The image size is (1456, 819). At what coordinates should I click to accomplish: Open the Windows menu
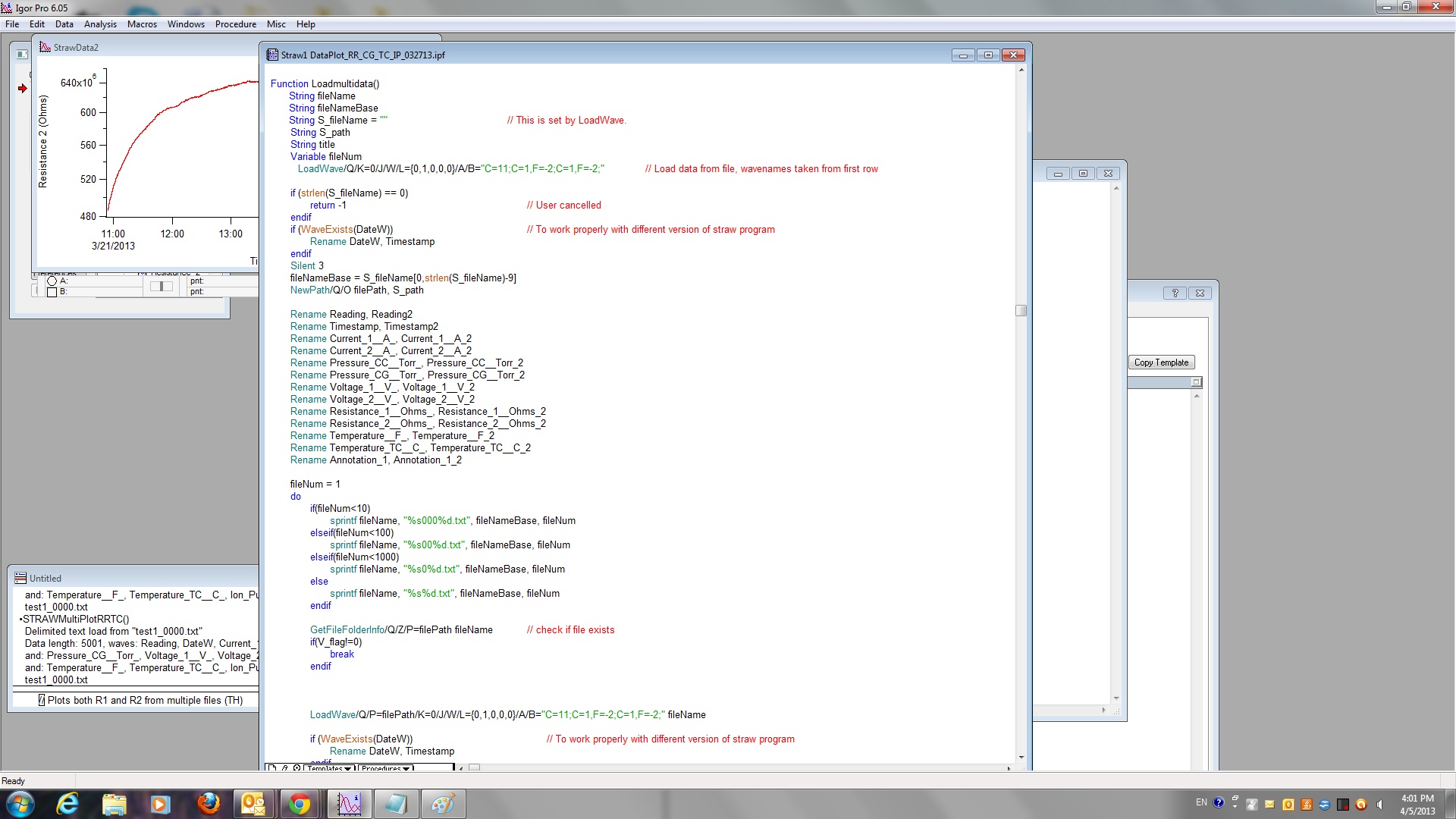pyautogui.click(x=186, y=24)
